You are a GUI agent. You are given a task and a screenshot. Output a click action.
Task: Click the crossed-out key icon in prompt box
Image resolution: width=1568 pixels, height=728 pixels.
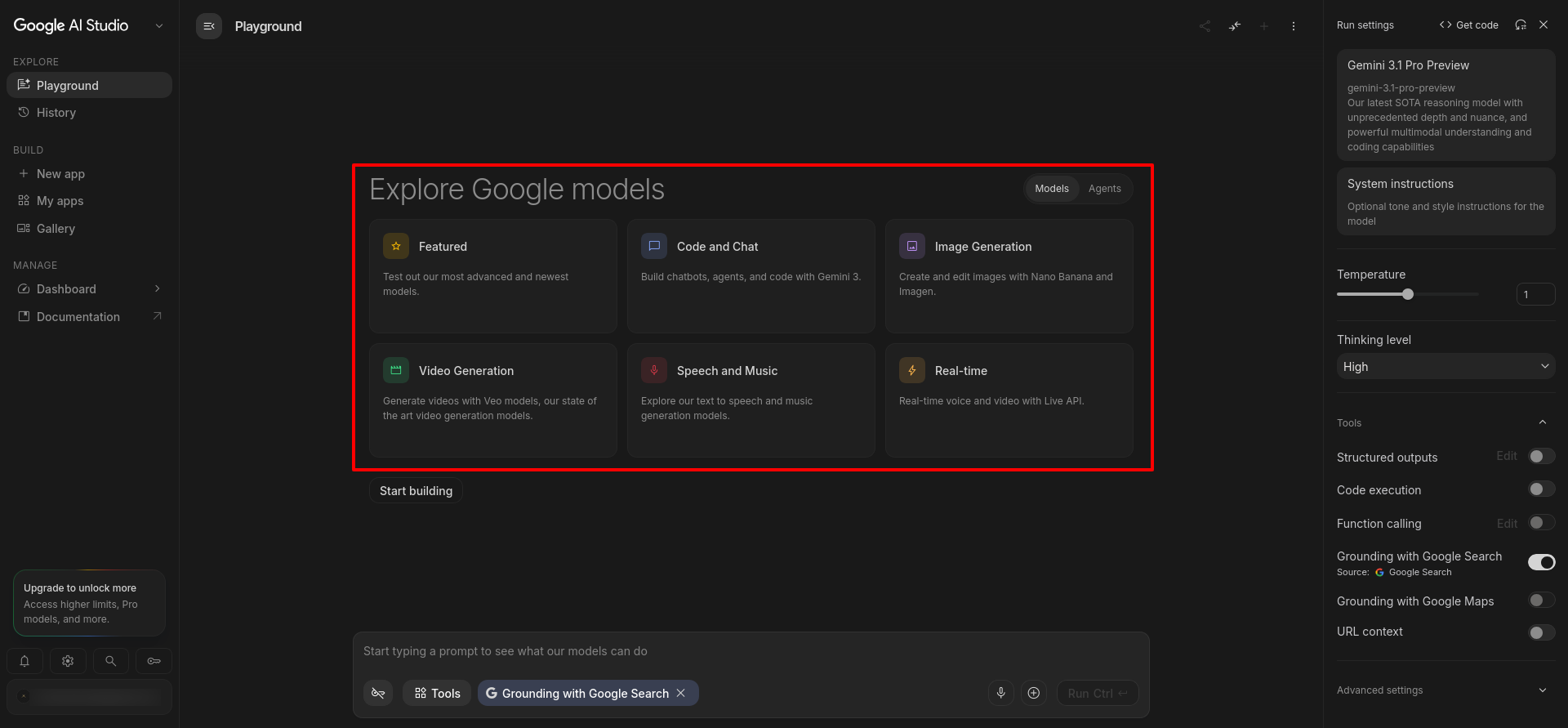378,693
